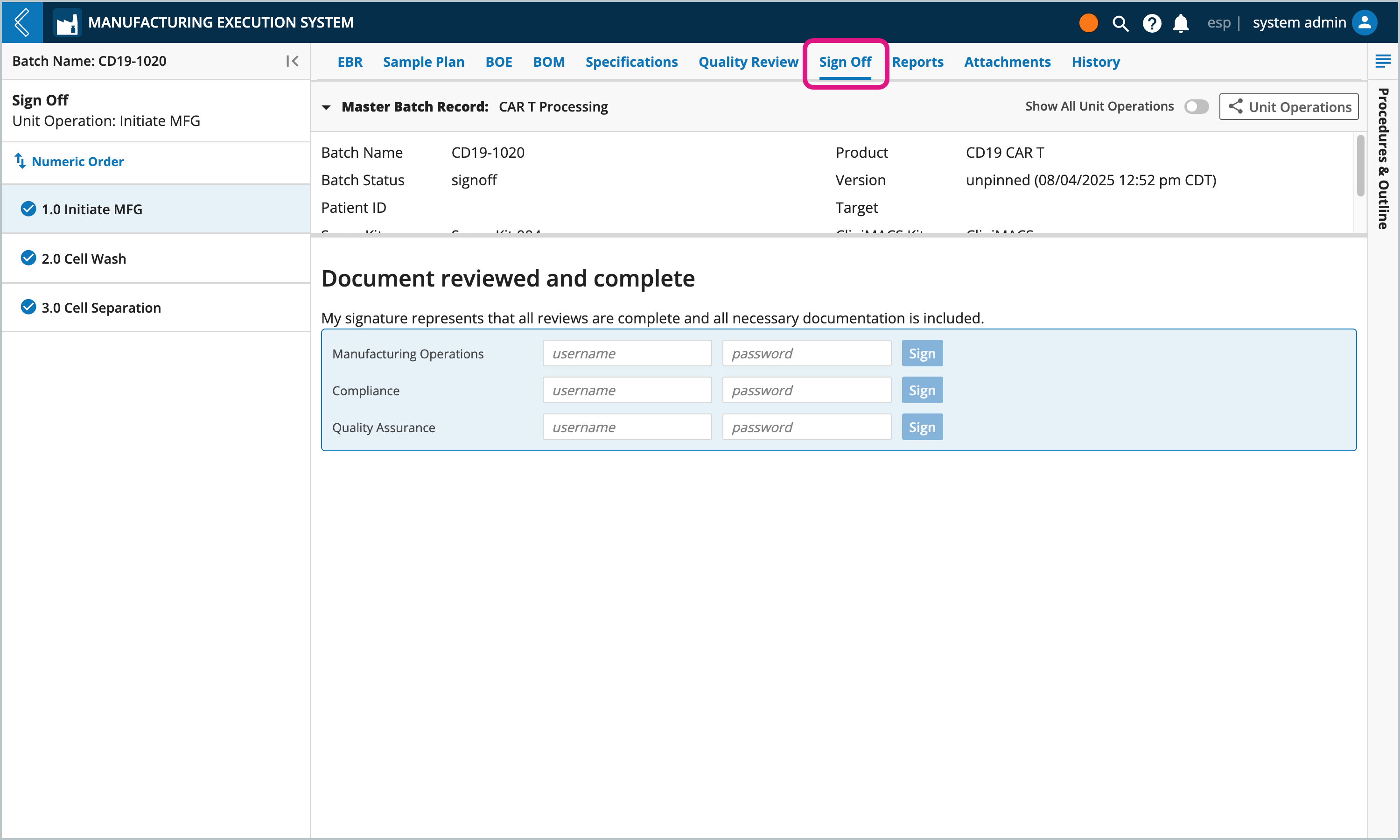
Task: Switch to the EBR tab
Action: point(350,62)
